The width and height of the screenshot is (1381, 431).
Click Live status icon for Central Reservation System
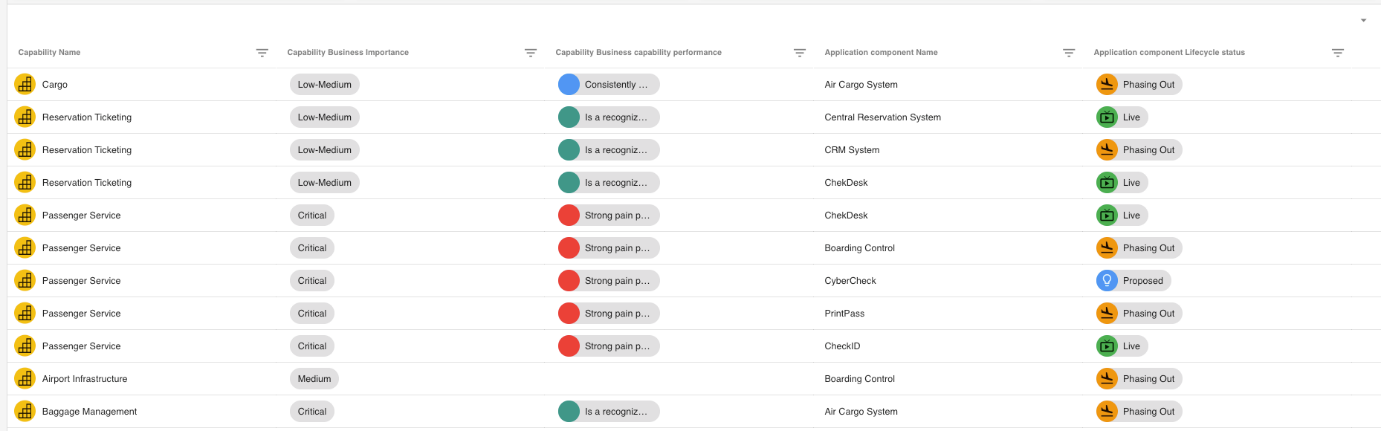coord(1106,117)
